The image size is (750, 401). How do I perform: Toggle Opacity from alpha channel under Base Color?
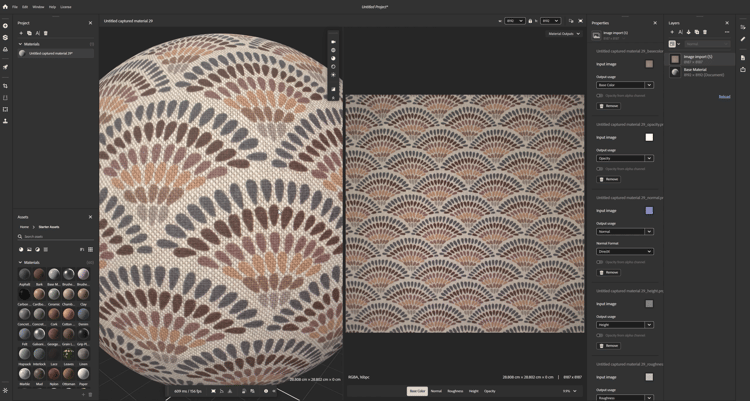point(599,96)
